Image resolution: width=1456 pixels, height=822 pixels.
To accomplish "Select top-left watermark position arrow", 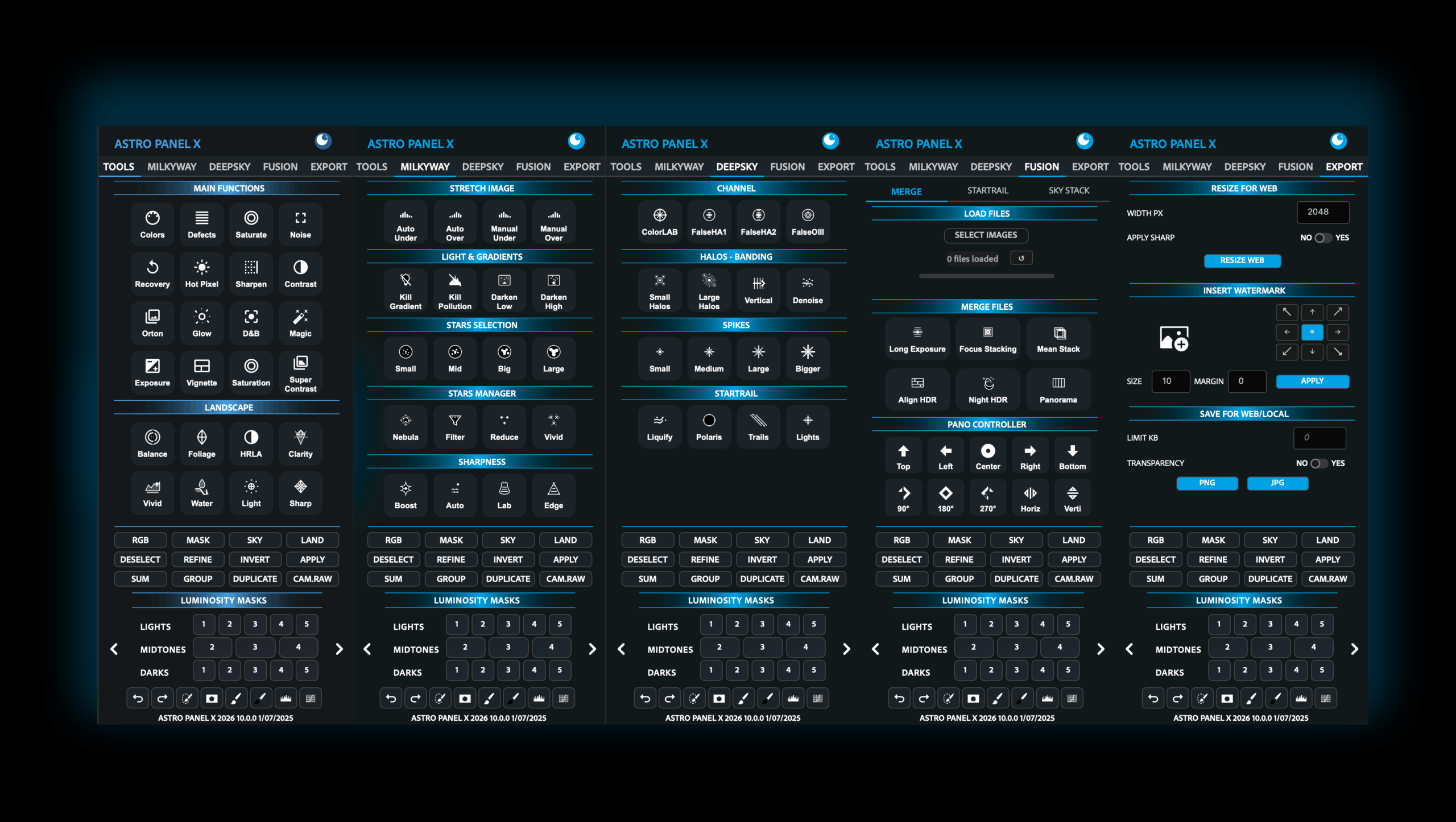I will pos(1288,312).
